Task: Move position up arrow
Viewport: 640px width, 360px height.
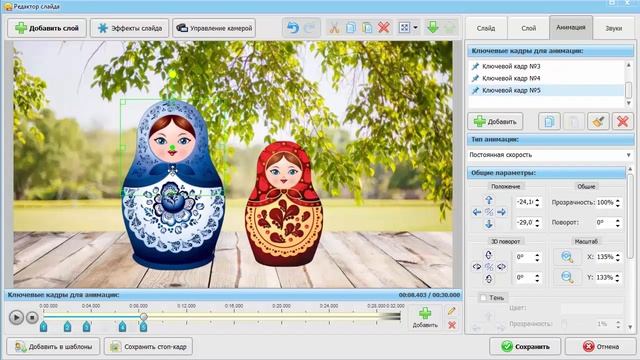Action: [489, 200]
